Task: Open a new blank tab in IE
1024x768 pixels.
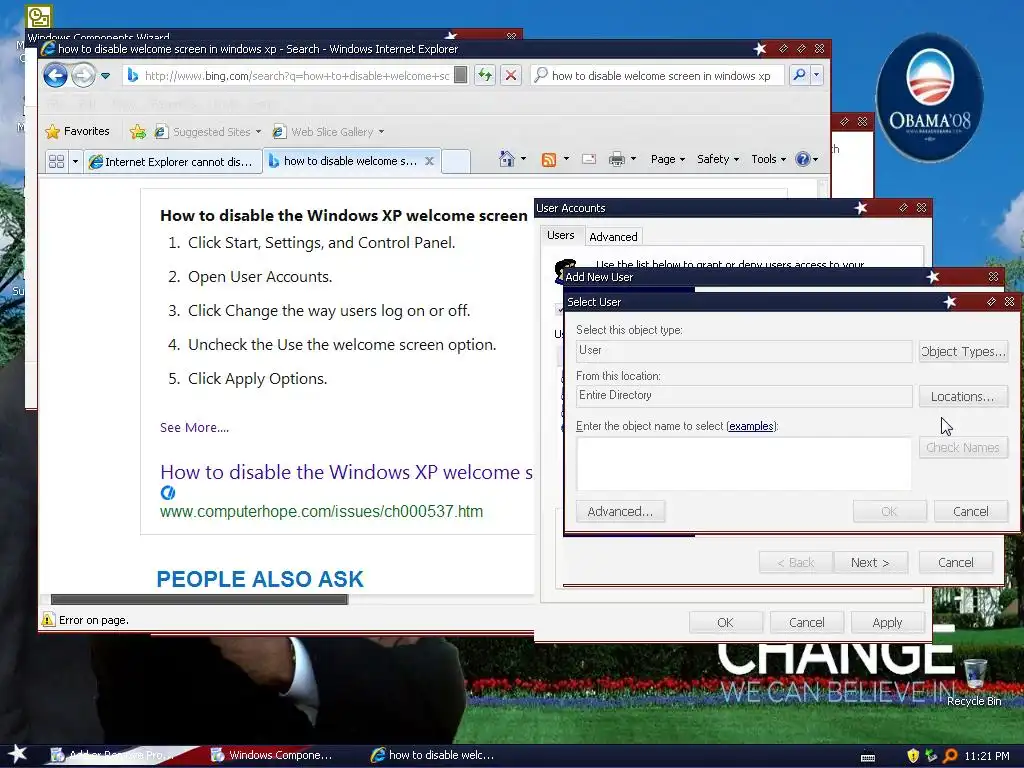Action: tap(456, 161)
